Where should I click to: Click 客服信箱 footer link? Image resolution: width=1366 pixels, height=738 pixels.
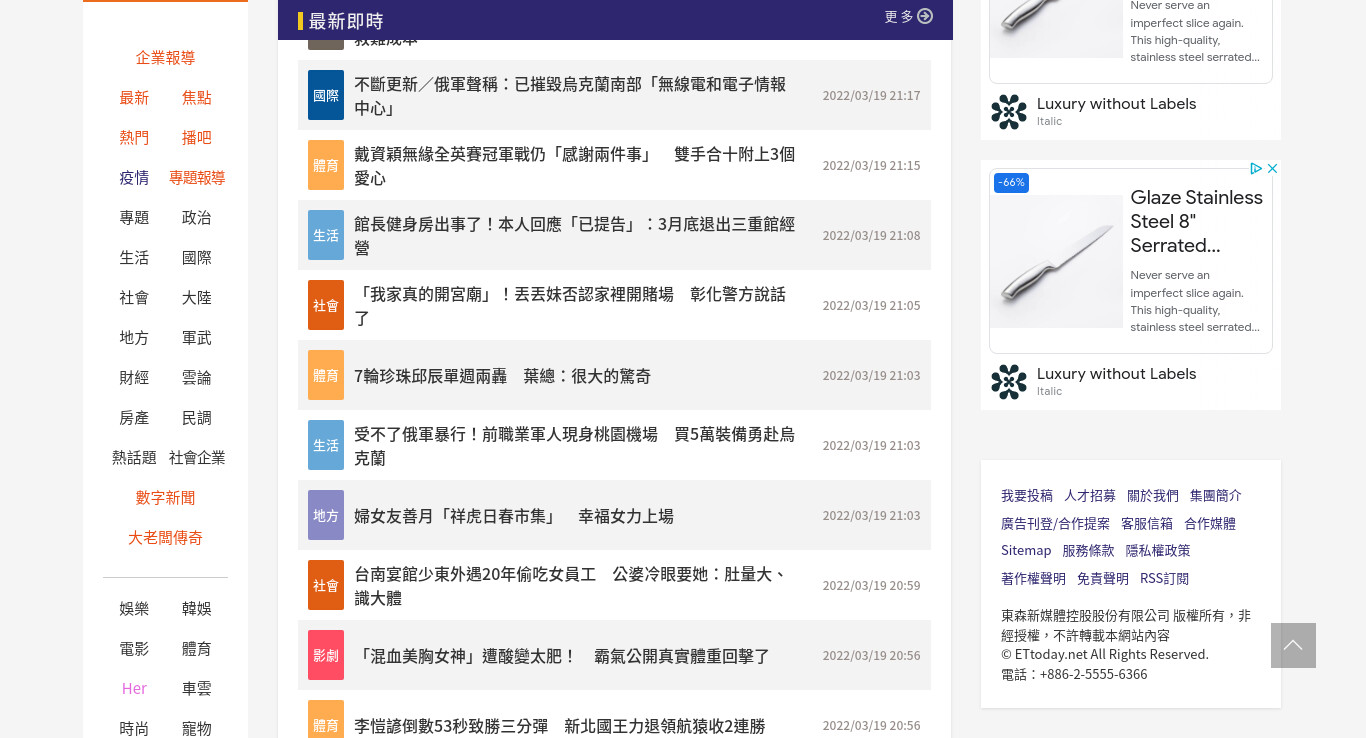point(1147,524)
